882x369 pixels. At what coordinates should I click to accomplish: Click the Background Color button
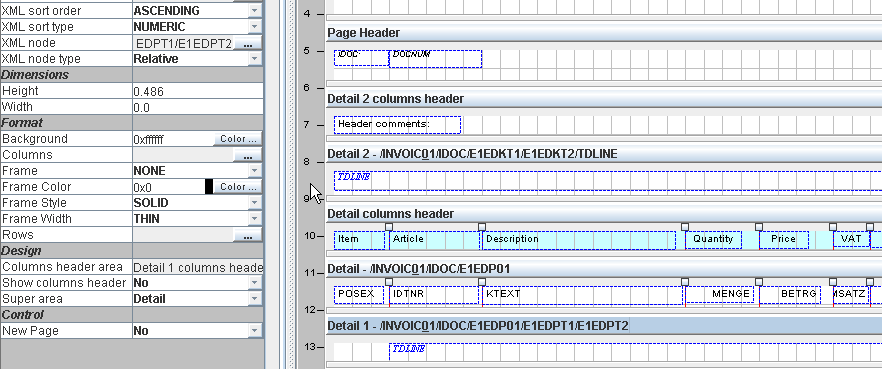pyautogui.click(x=238, y=139)
